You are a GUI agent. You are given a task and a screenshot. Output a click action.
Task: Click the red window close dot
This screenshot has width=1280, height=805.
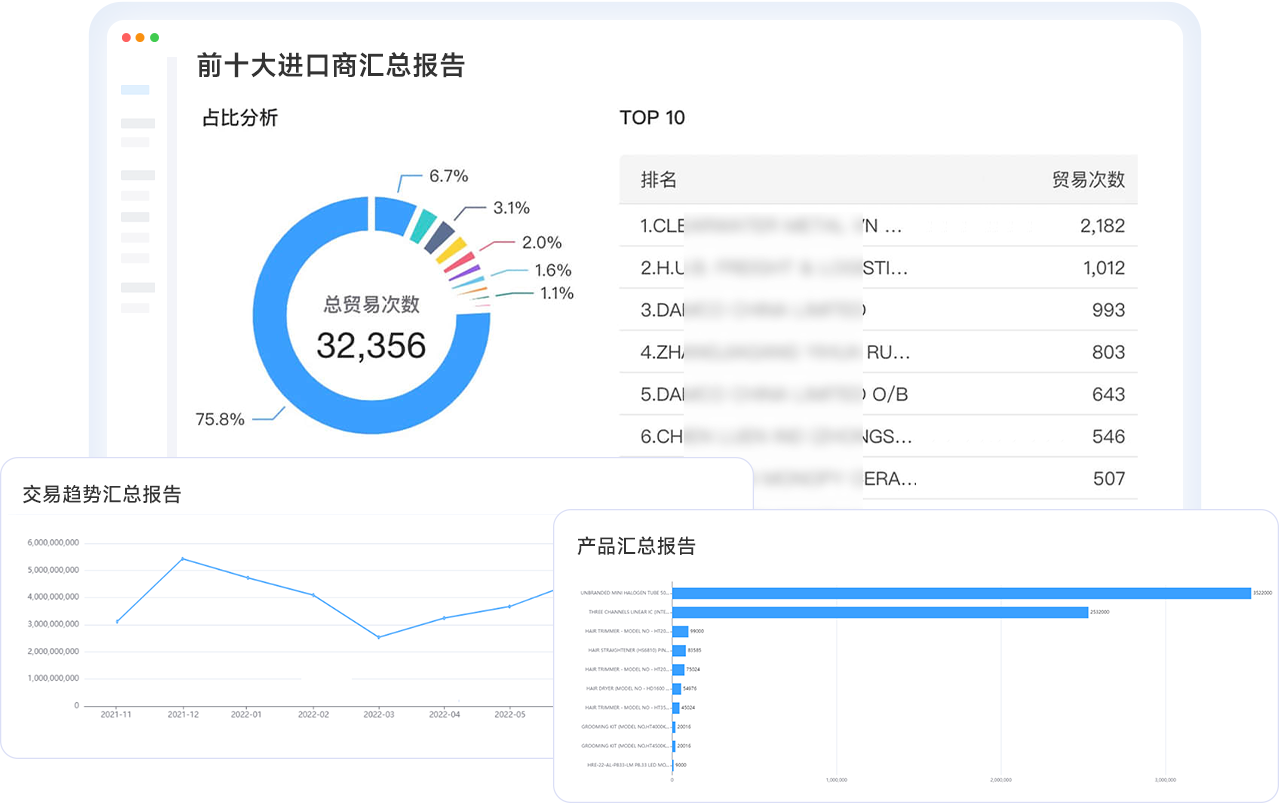(x=126, y=38)
